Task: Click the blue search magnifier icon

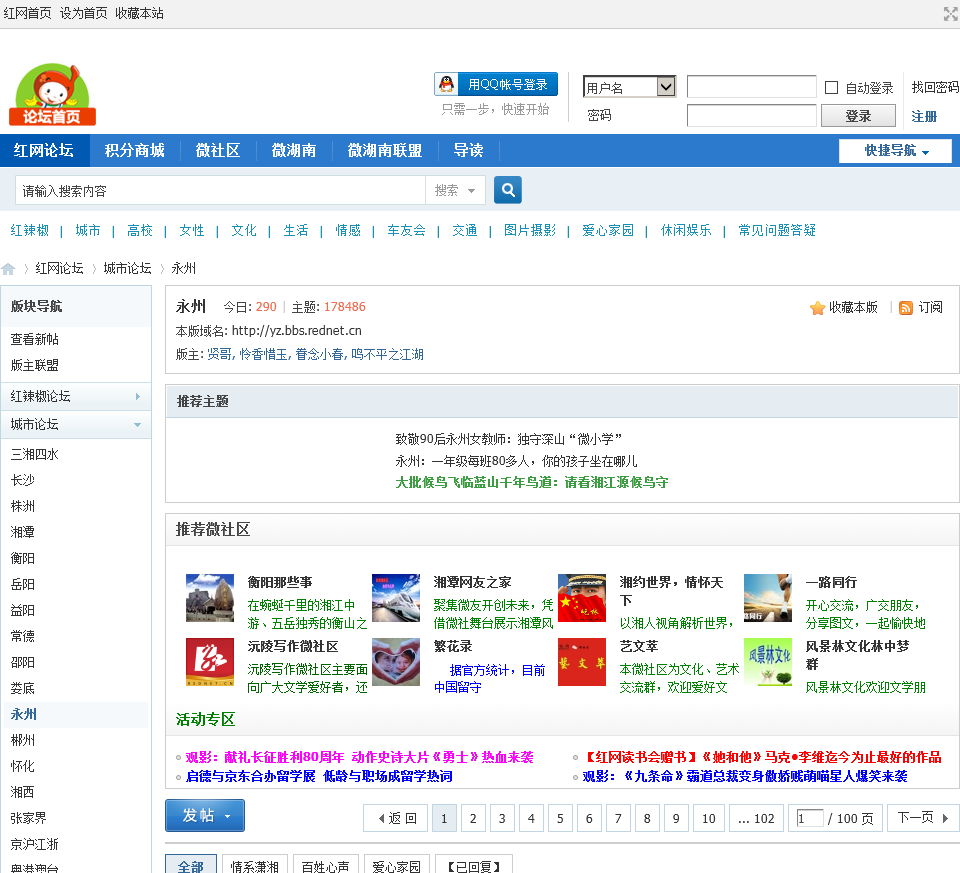Action: coord(508,190)
